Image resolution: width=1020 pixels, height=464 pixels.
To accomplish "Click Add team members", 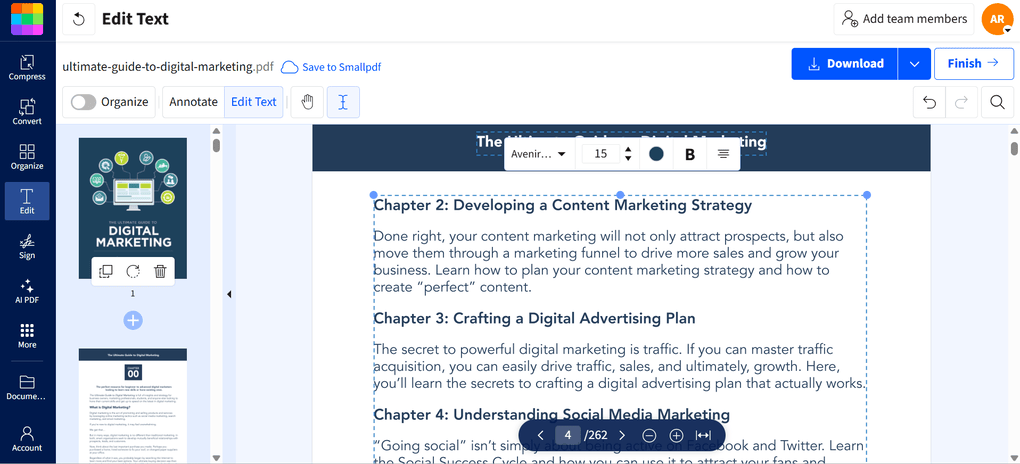I will pos(904,19).
